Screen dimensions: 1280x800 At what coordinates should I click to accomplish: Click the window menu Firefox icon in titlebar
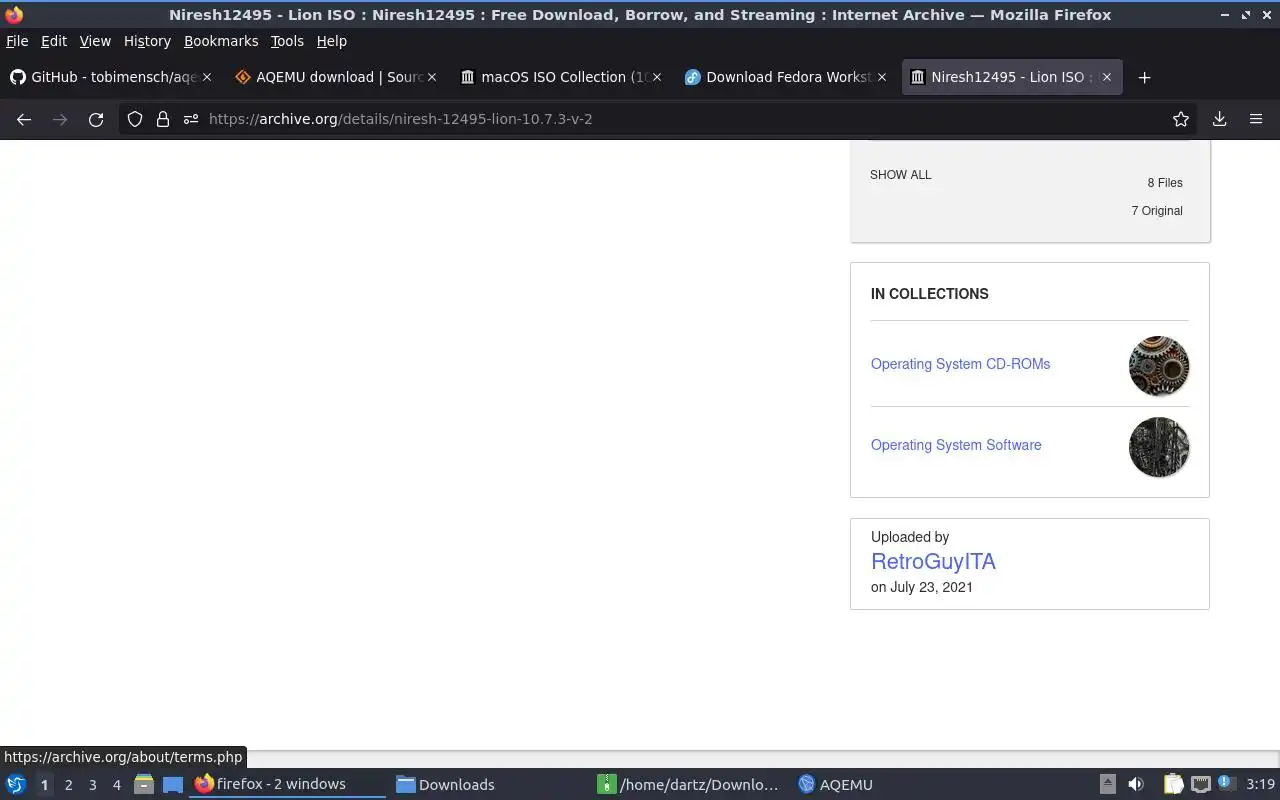(14, 15)
